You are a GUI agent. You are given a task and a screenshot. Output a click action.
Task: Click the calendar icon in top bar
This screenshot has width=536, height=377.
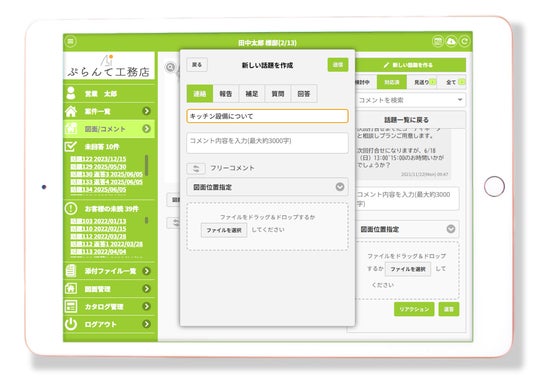[x=438, y=41]
